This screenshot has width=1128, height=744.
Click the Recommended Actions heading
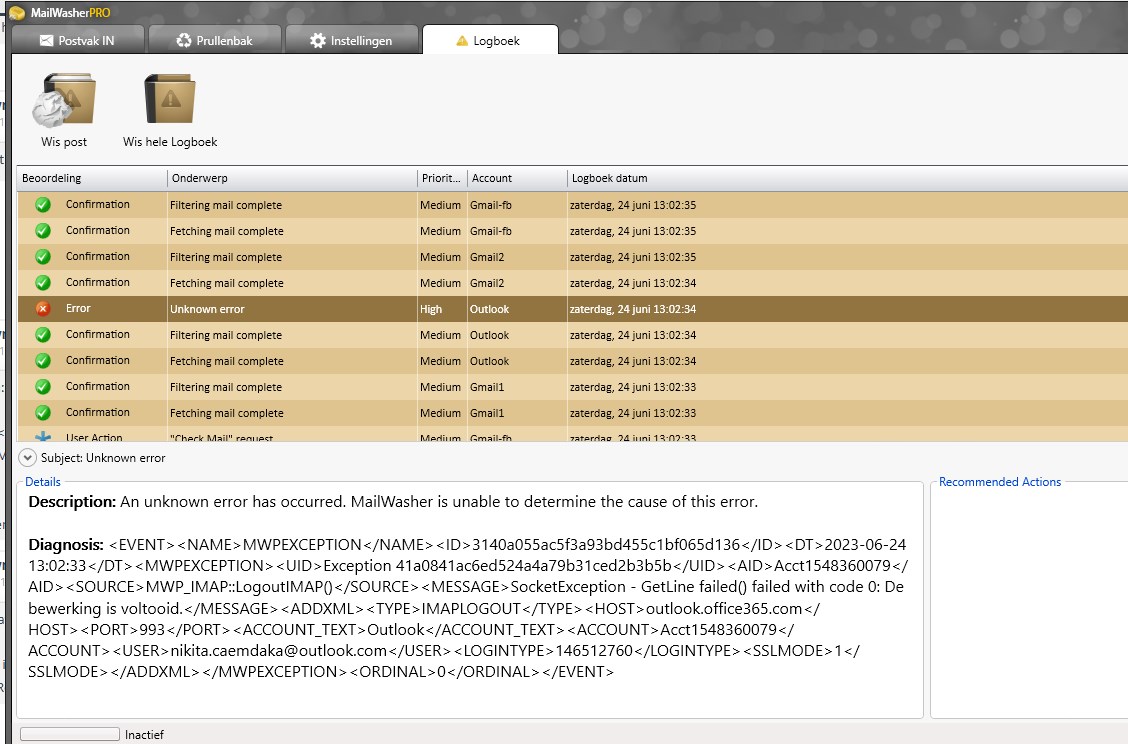coord(999,482)
